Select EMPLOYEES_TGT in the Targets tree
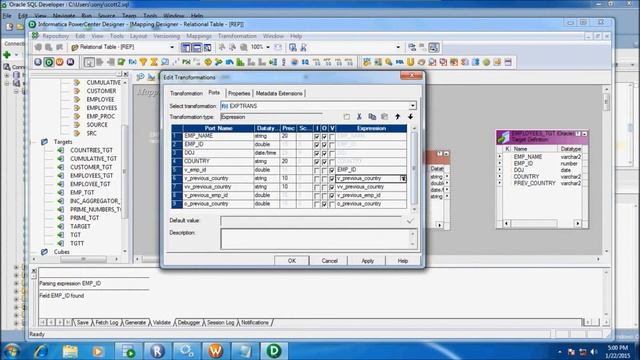 tap(91, 176)
